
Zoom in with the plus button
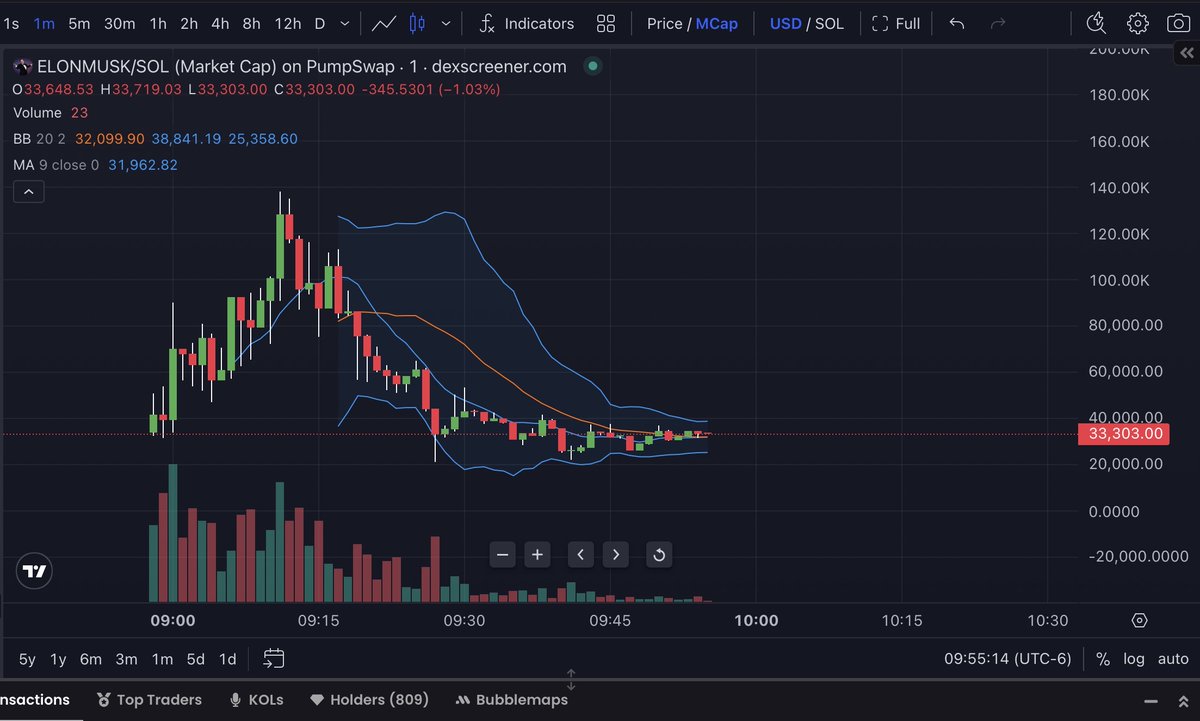(538, 554)
